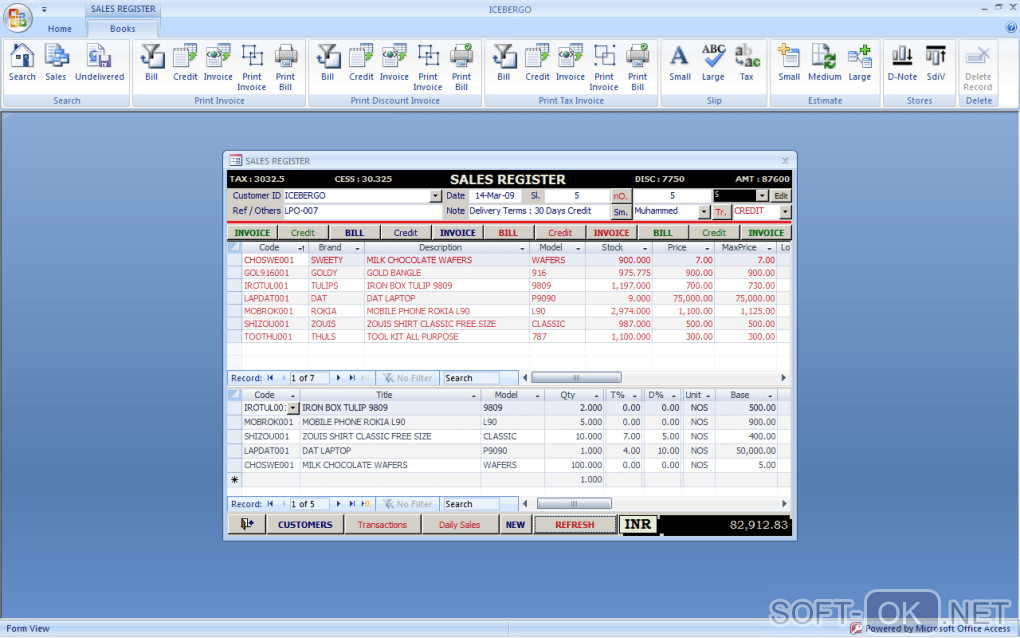Switch to the Books ribbon tab
Viewport: 1020px width, 638px height.
pos(122,29)
